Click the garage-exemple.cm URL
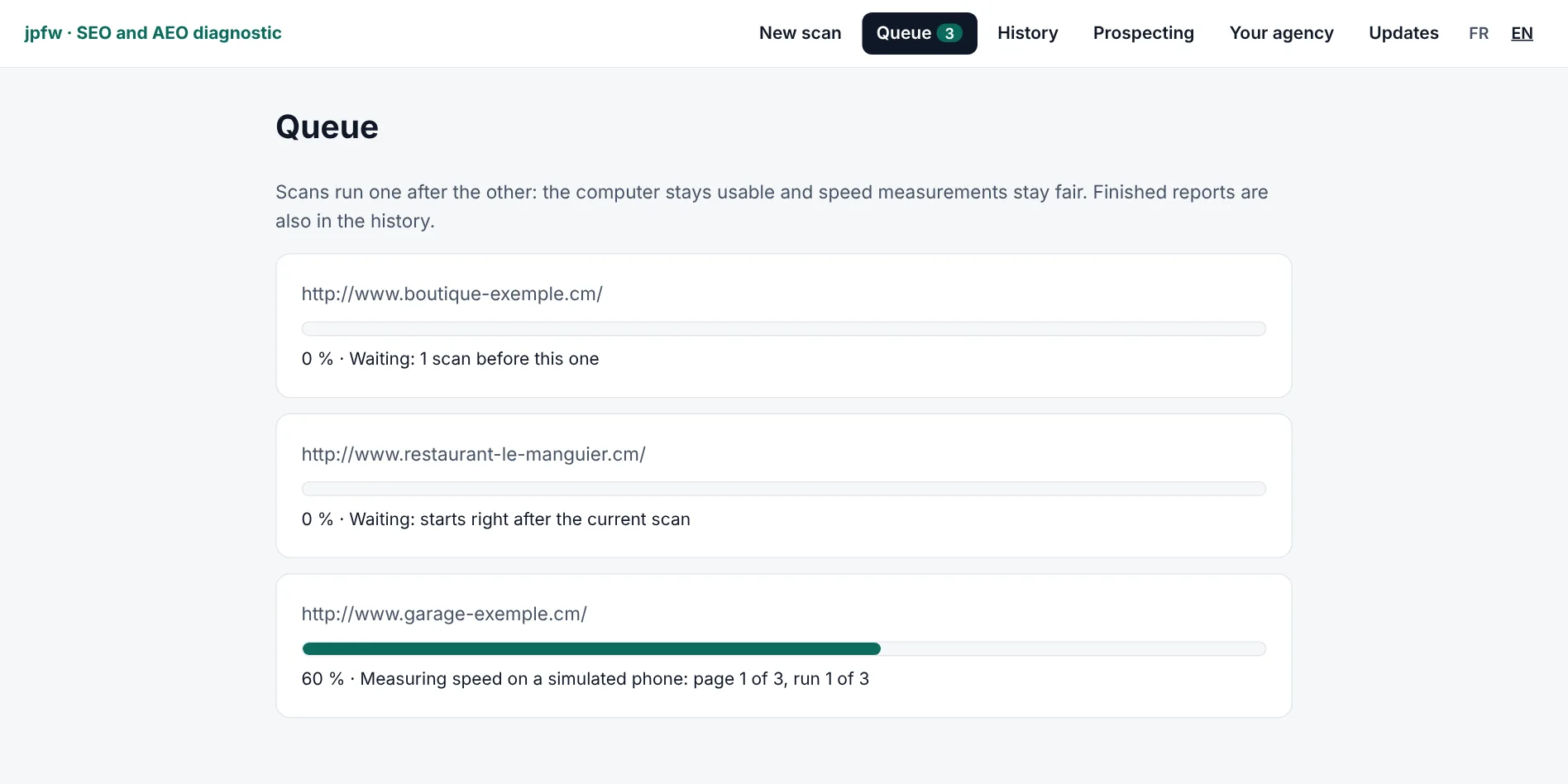 click(444, 614)
